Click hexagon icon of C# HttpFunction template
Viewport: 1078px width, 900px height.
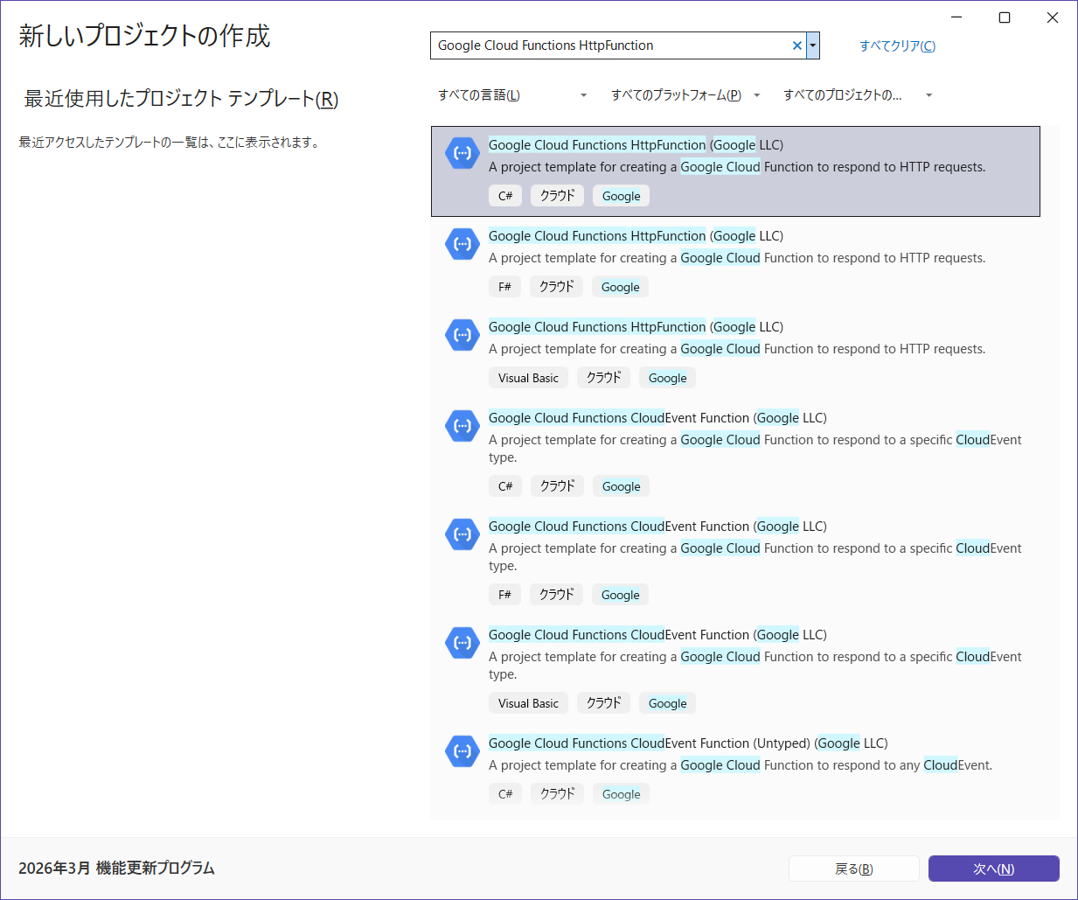coord(462,153)
